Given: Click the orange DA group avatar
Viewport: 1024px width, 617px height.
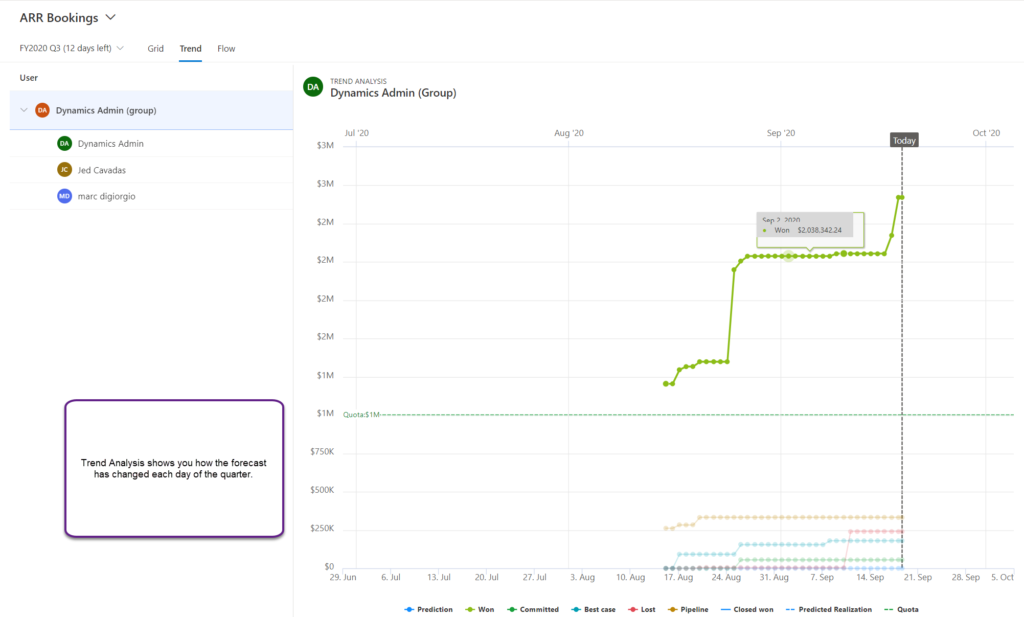Looking at the screenshot, I should coord(42,110).
